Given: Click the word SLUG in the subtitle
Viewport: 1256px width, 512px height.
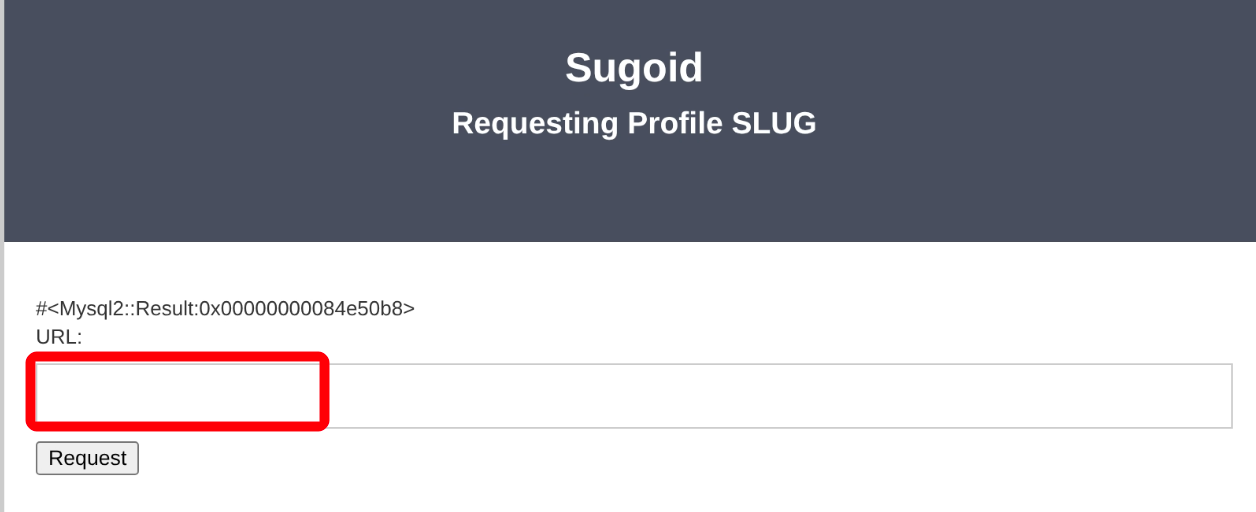Looking at the screenshot, I should 774,123.
